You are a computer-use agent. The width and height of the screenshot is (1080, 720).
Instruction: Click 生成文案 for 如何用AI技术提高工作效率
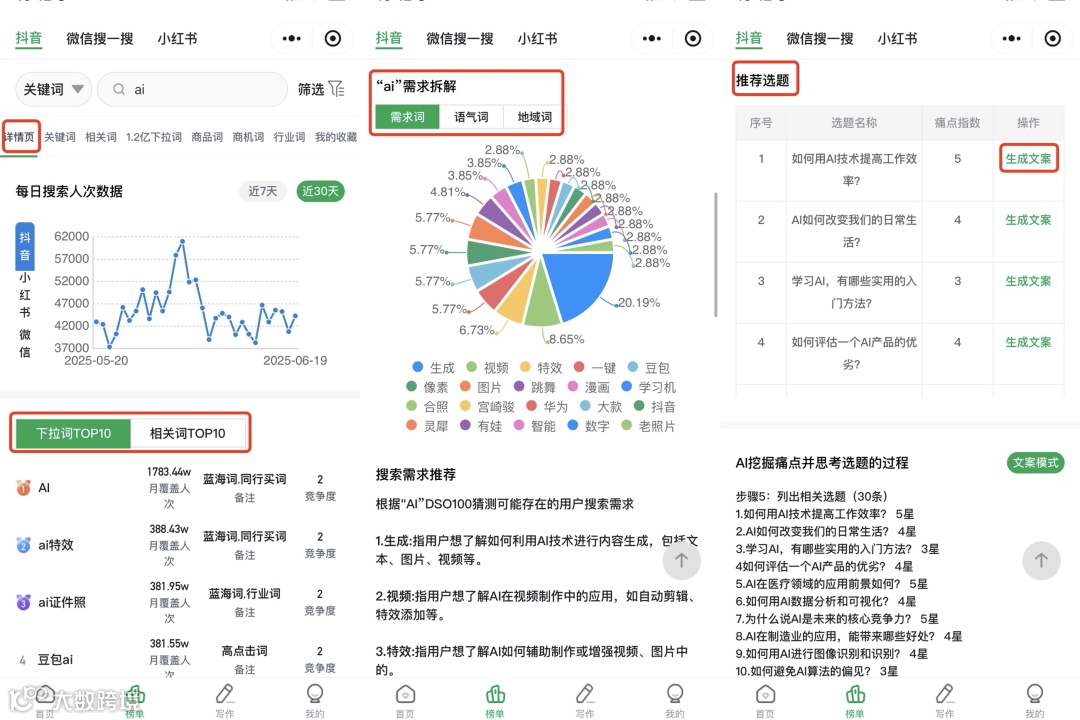[x=1028, y=159]
